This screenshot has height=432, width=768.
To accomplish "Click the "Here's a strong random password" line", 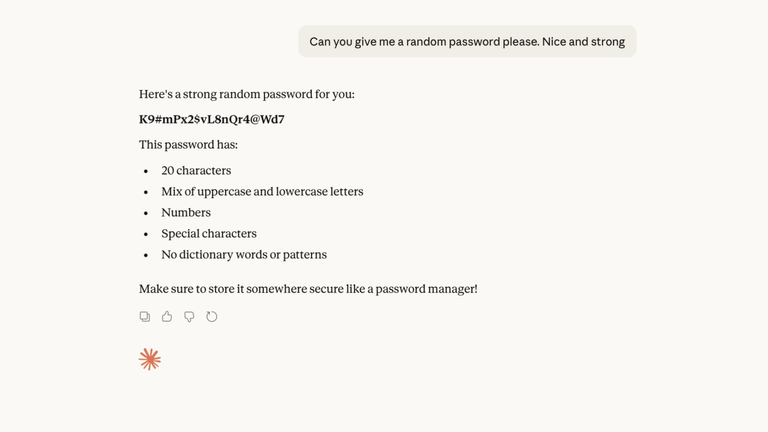I will point(247,95).
